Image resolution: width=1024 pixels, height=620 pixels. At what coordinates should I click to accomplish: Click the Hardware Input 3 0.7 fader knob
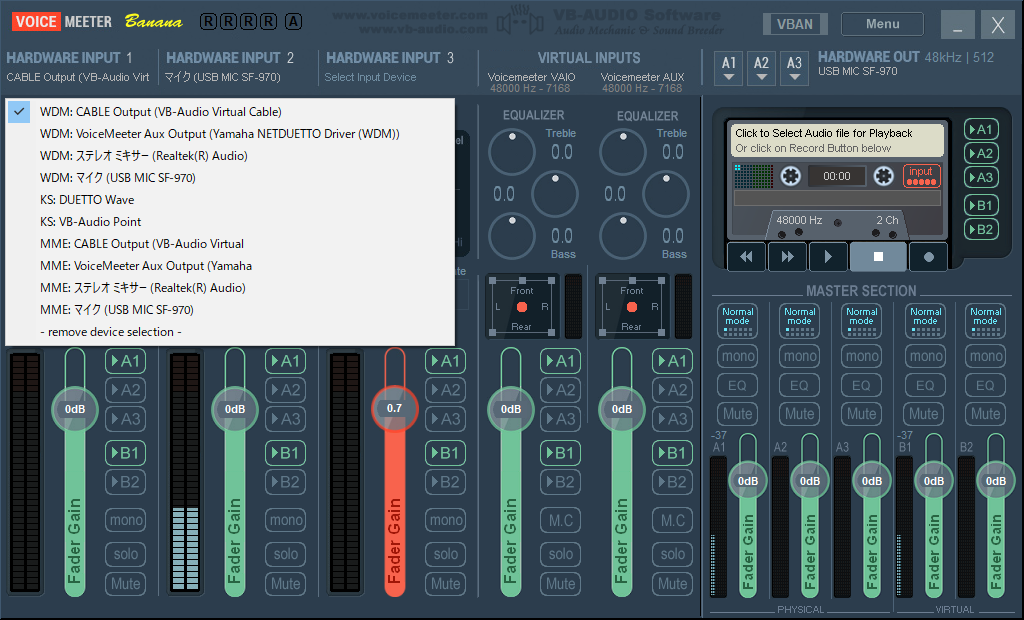(x=394, y=408)
